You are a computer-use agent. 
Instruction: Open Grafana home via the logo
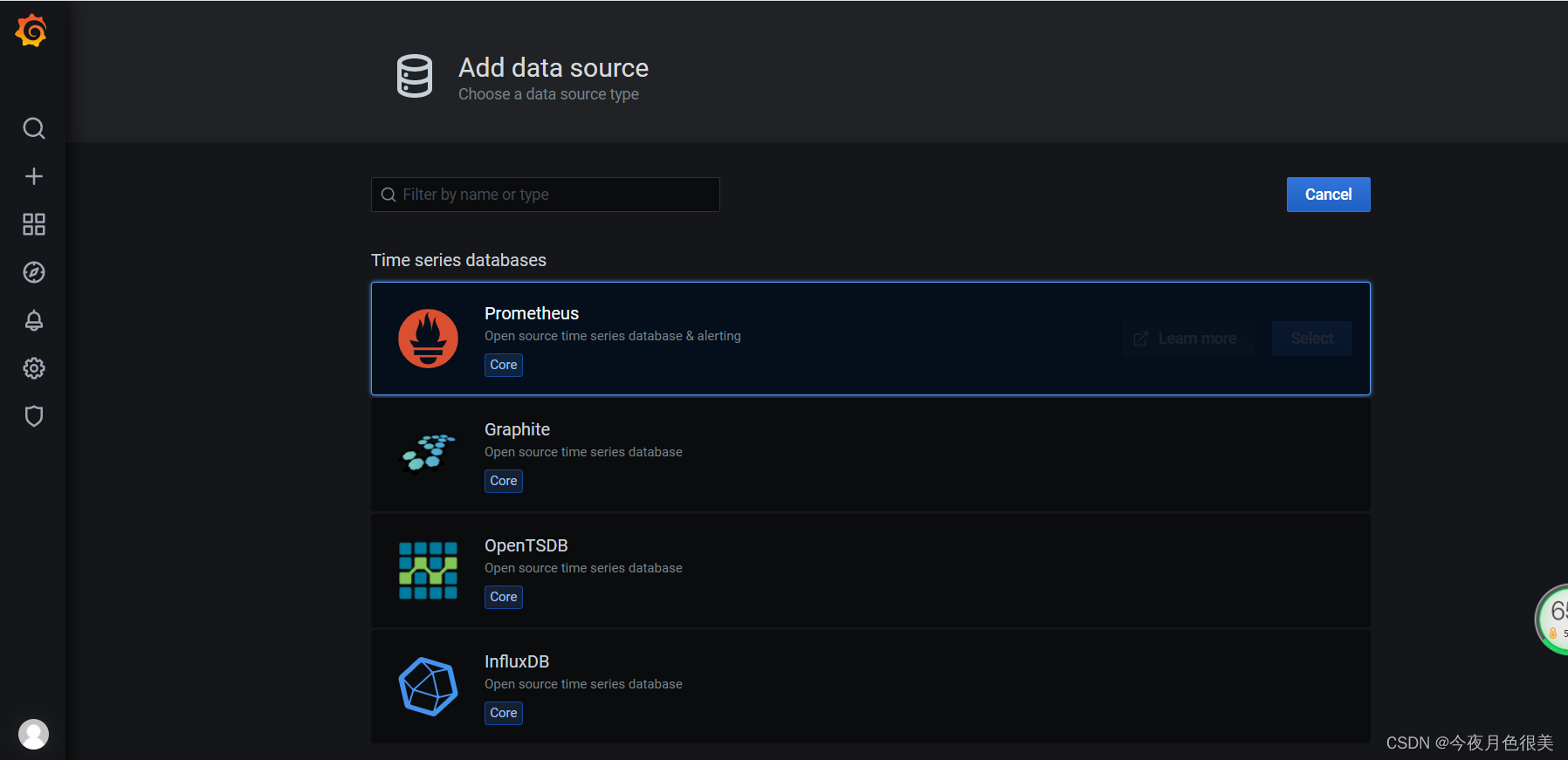[31, 31]
